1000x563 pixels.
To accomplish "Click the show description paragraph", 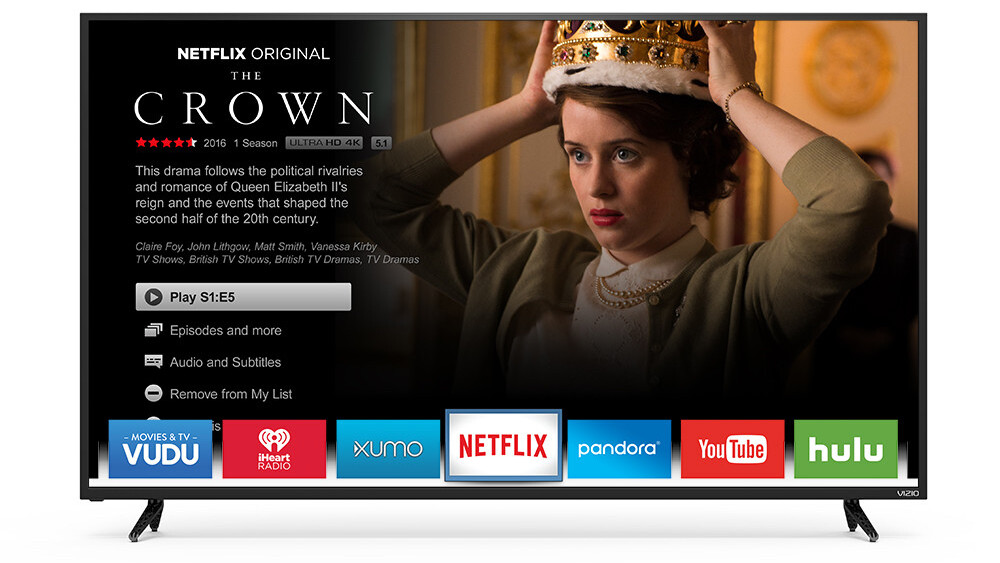I will click(249, 194).
